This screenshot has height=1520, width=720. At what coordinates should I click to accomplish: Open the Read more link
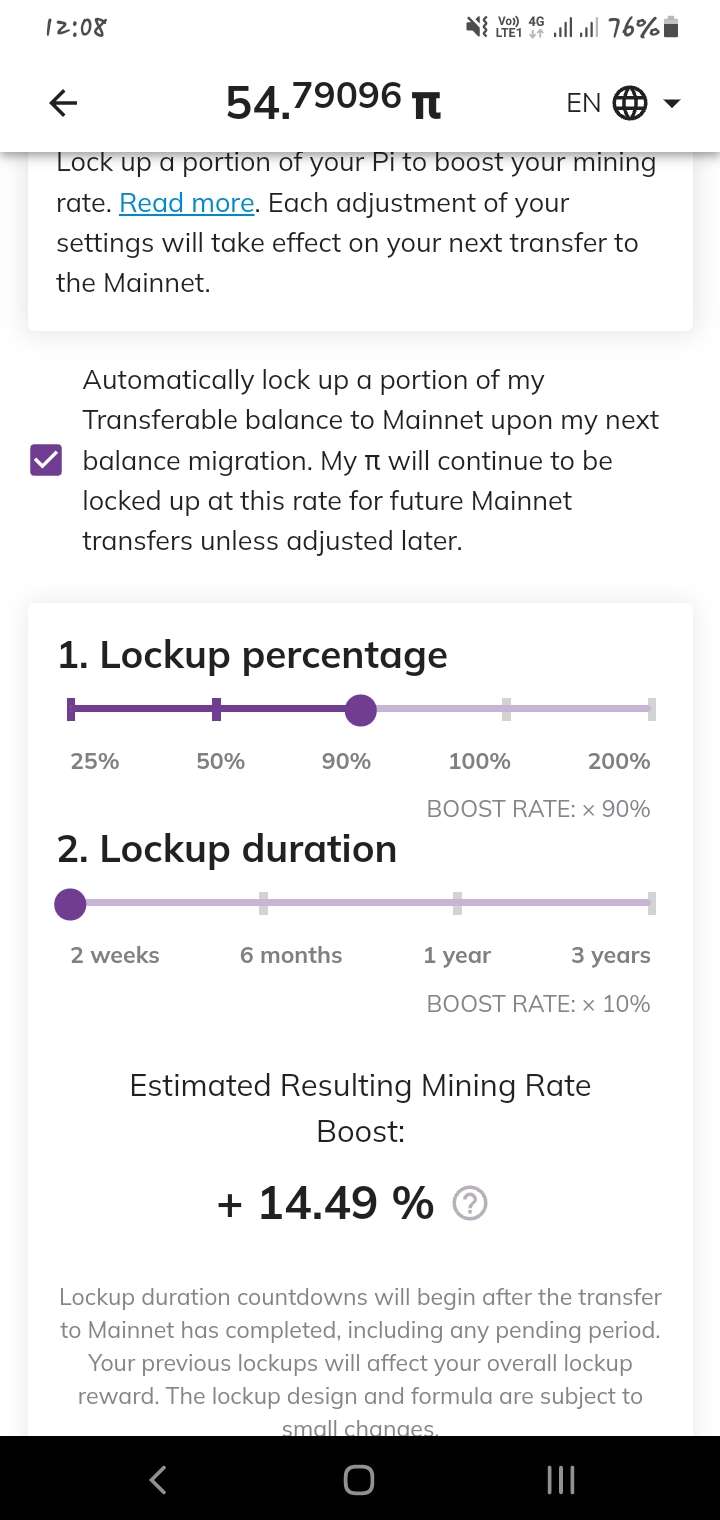[187, 203]
